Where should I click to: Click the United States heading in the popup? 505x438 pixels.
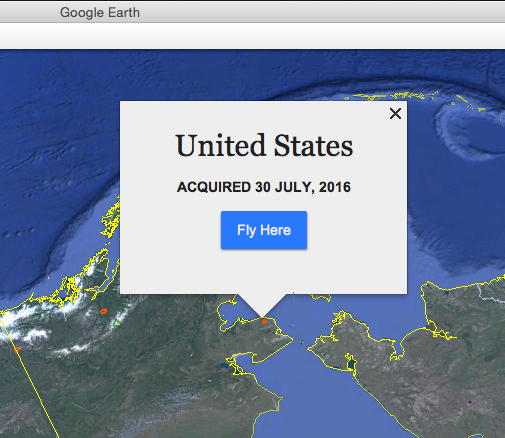[264, 145]
